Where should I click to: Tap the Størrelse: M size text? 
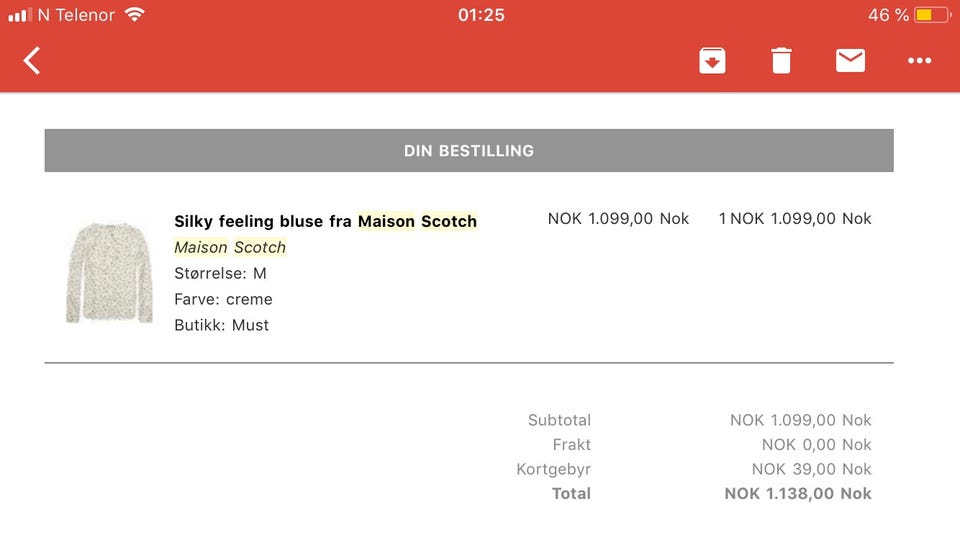coord(220,273)
